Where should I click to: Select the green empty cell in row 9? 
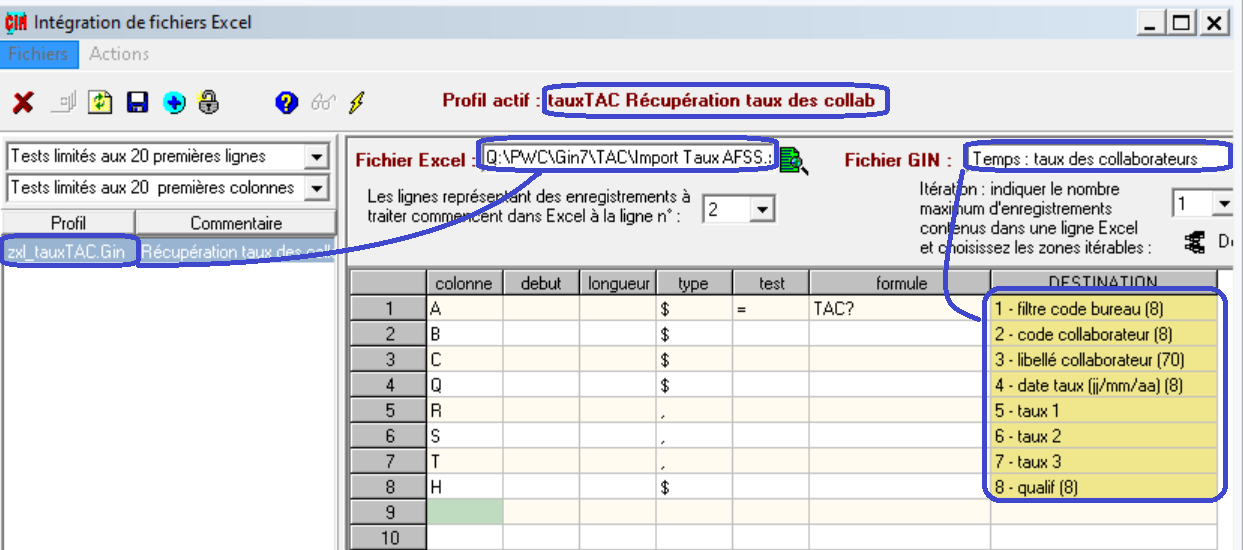tap(464, 512)
